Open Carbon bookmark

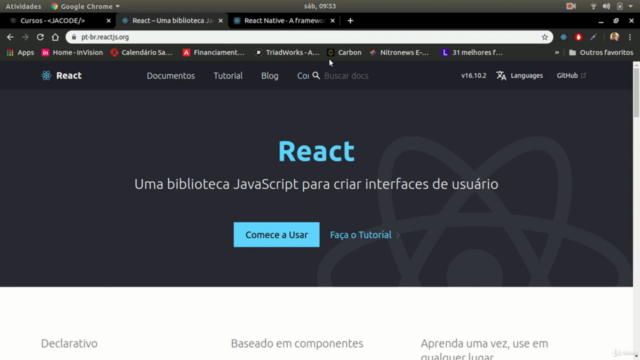pyautogui.click(x=344, y=53)
